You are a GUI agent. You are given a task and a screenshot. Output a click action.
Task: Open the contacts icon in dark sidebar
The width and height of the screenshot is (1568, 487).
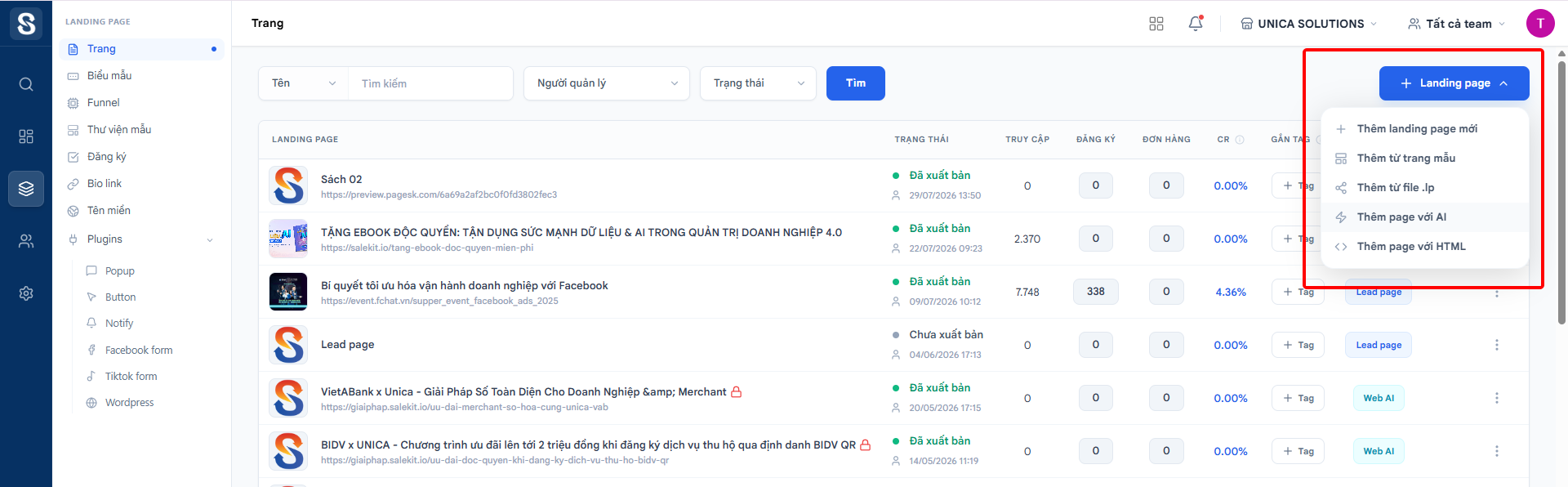point(26,241)
